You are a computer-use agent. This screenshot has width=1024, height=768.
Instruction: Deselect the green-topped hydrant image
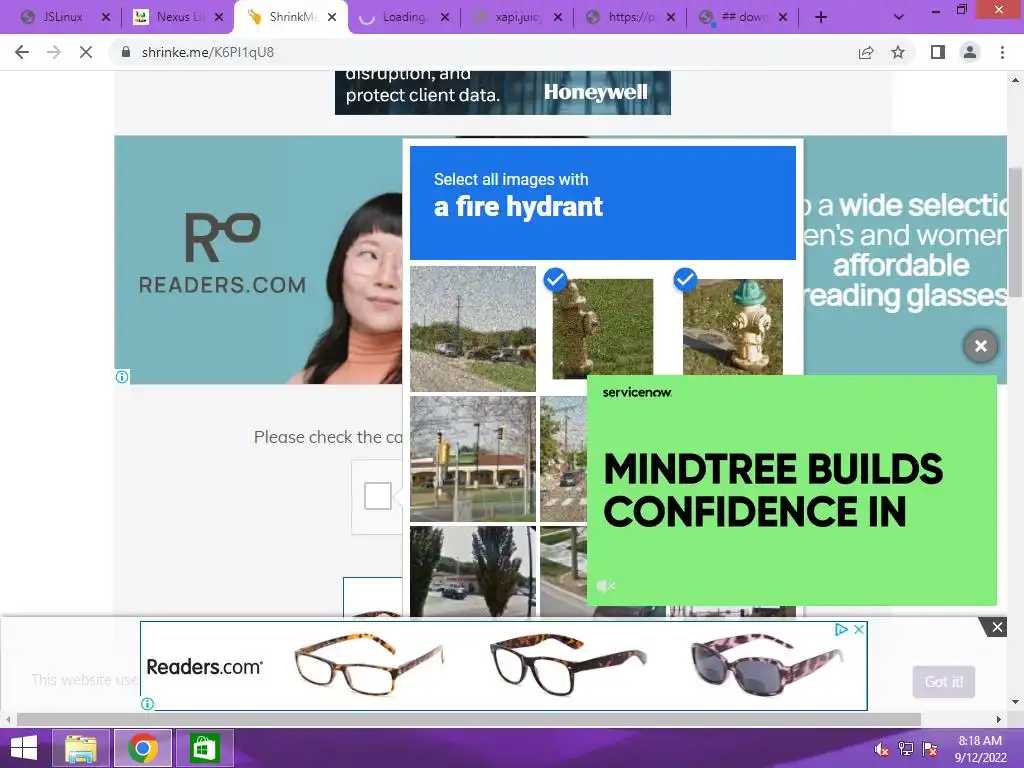point(733,328)
